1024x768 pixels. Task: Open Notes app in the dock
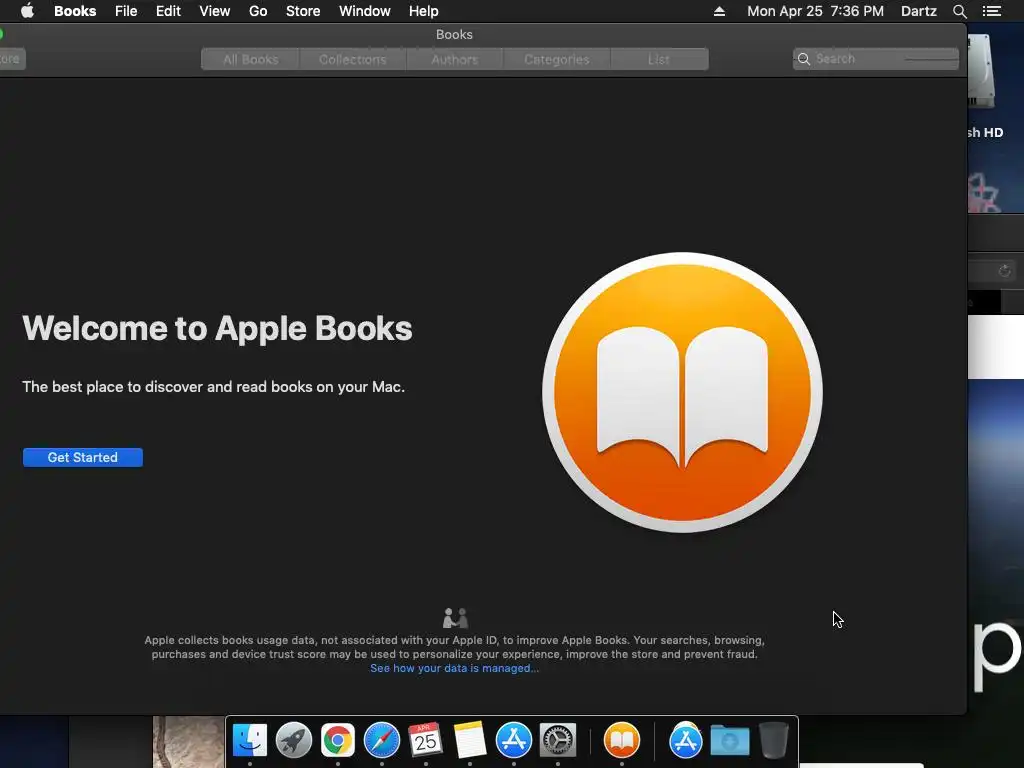pyautogui.click(x=470, y=740)
